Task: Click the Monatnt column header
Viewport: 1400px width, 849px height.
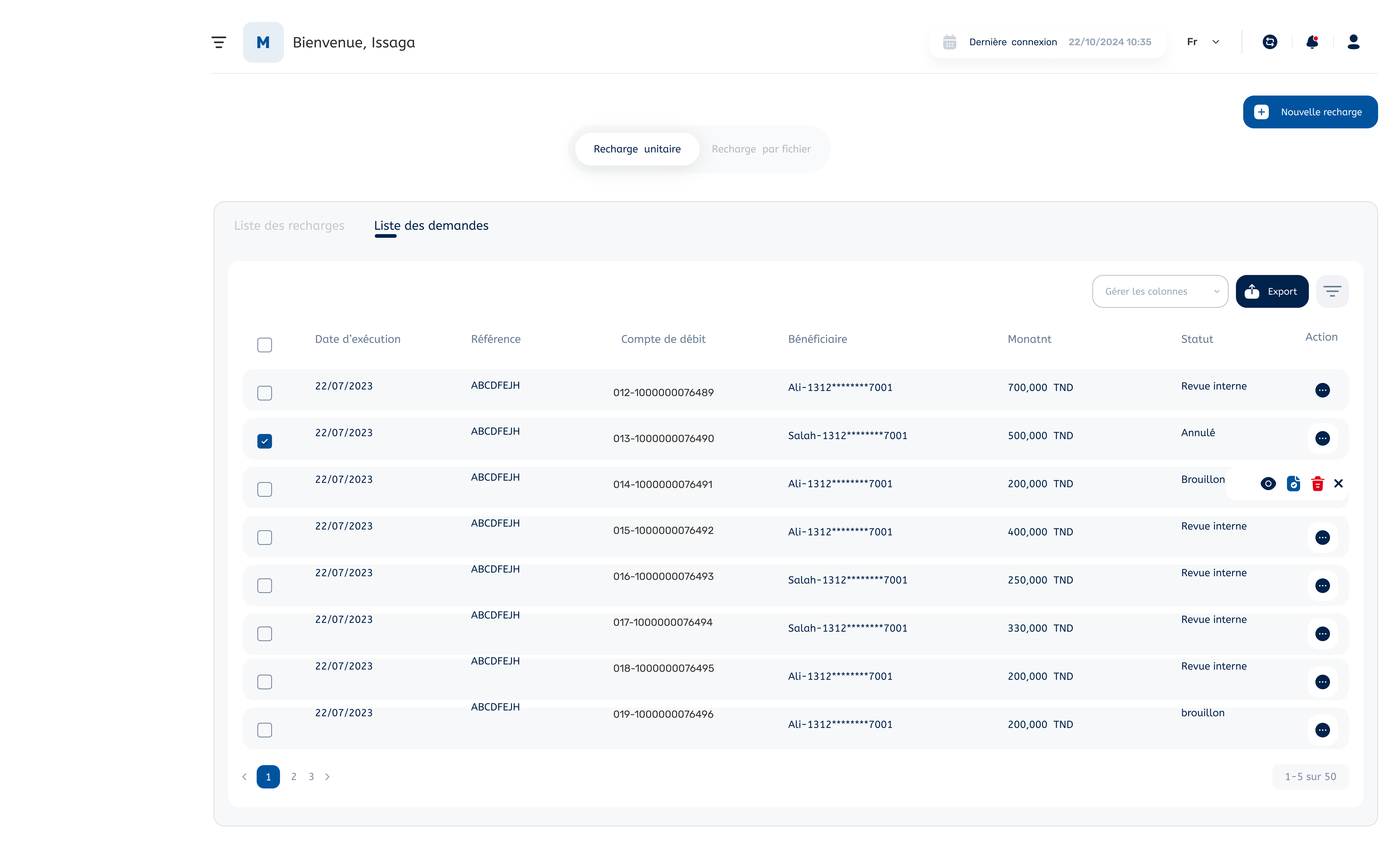Action: click(x=1030, y=339)
